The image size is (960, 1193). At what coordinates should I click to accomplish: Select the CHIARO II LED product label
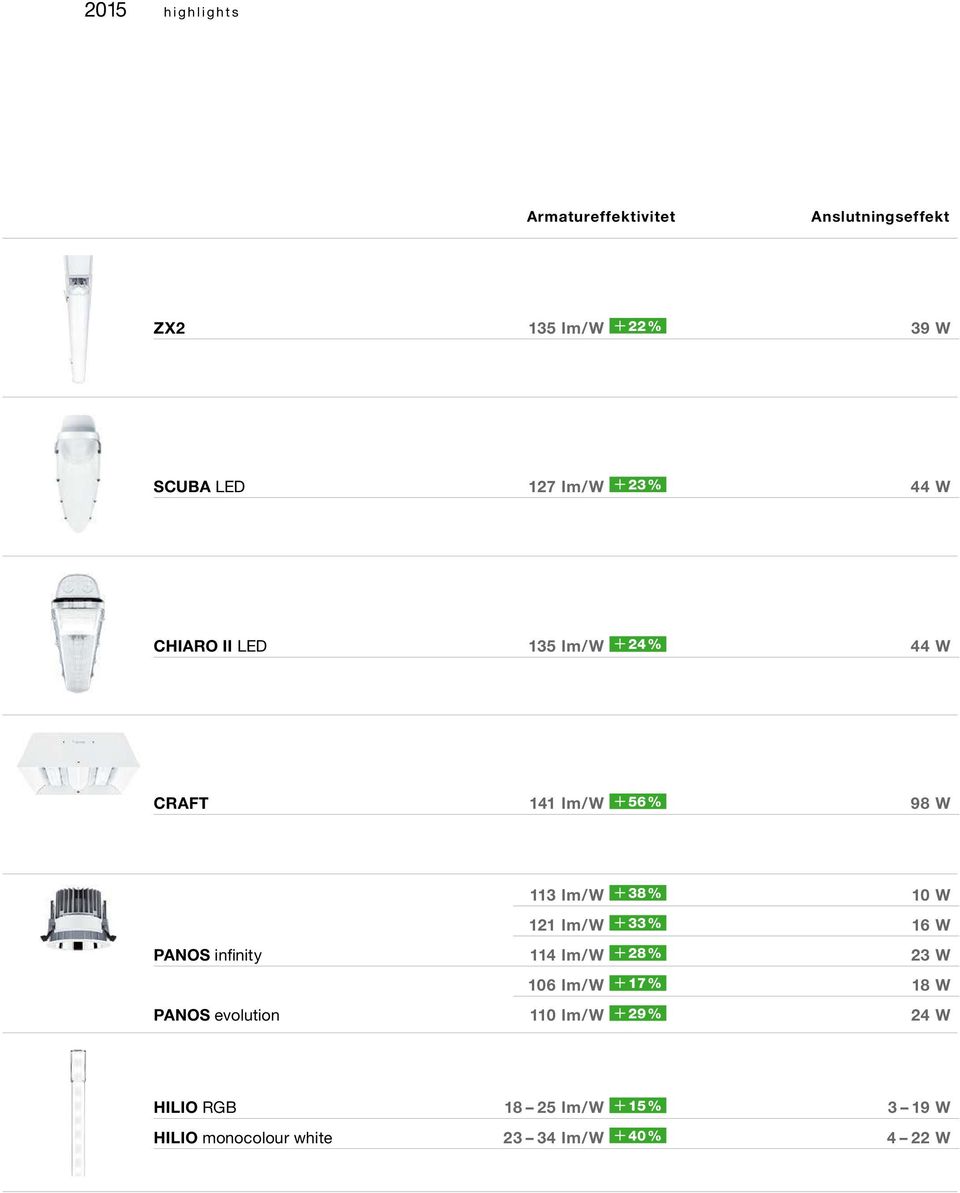point(210,646)
